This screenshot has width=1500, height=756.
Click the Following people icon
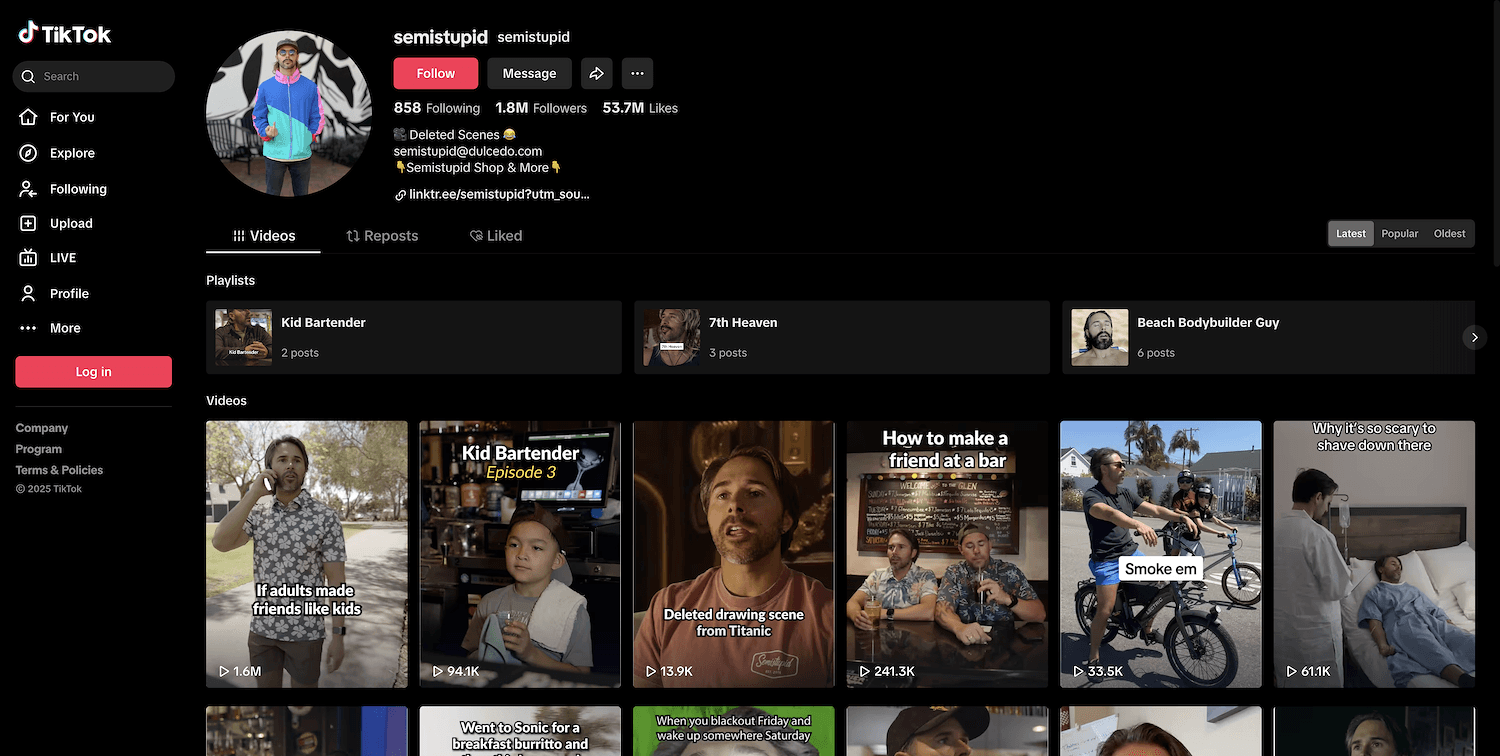click(29, 189)
